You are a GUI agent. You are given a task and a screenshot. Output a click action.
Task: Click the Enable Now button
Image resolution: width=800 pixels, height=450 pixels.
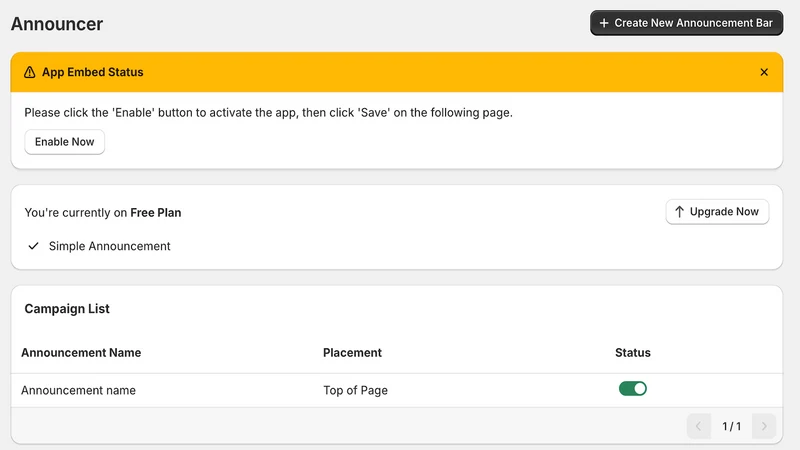tap(65, 142)
